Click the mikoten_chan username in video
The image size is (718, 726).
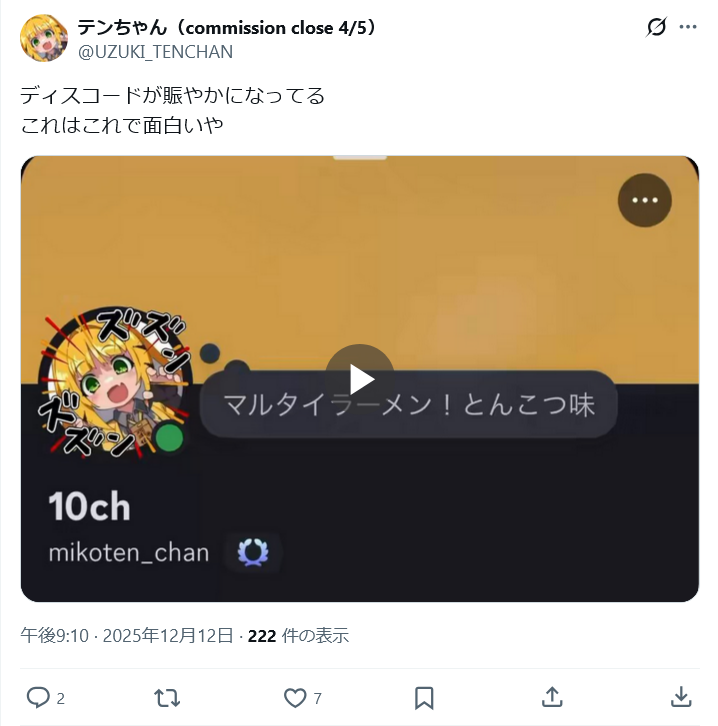(129, 552)
